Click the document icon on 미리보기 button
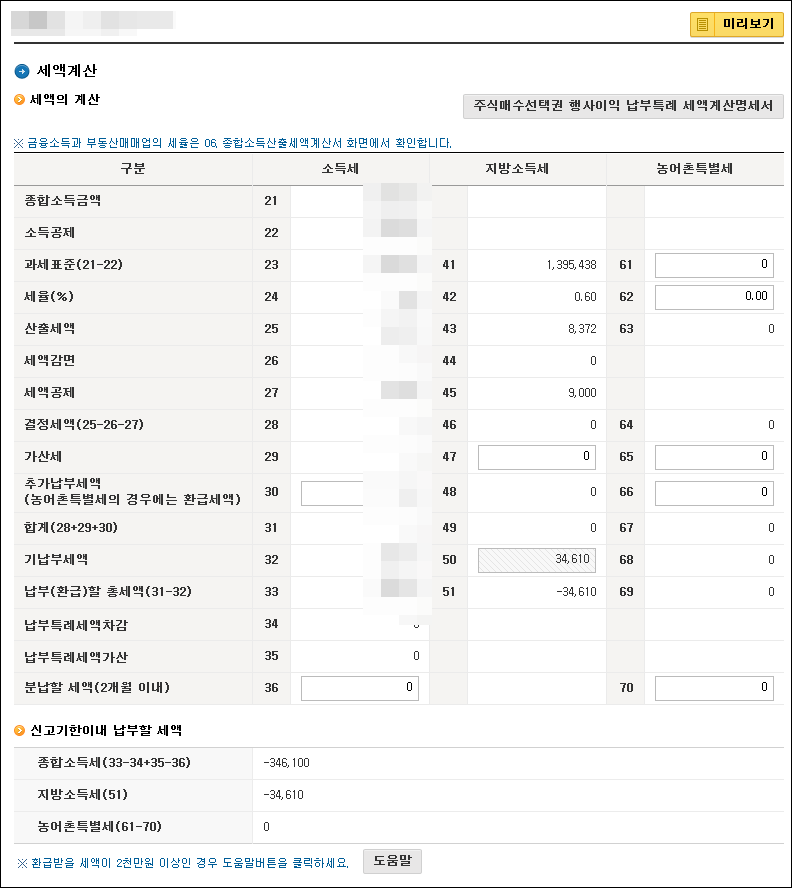 (702, 25)
